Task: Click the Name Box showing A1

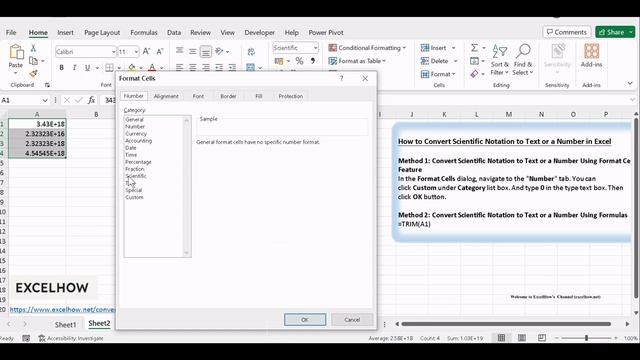Action: (x=20, y=100)
